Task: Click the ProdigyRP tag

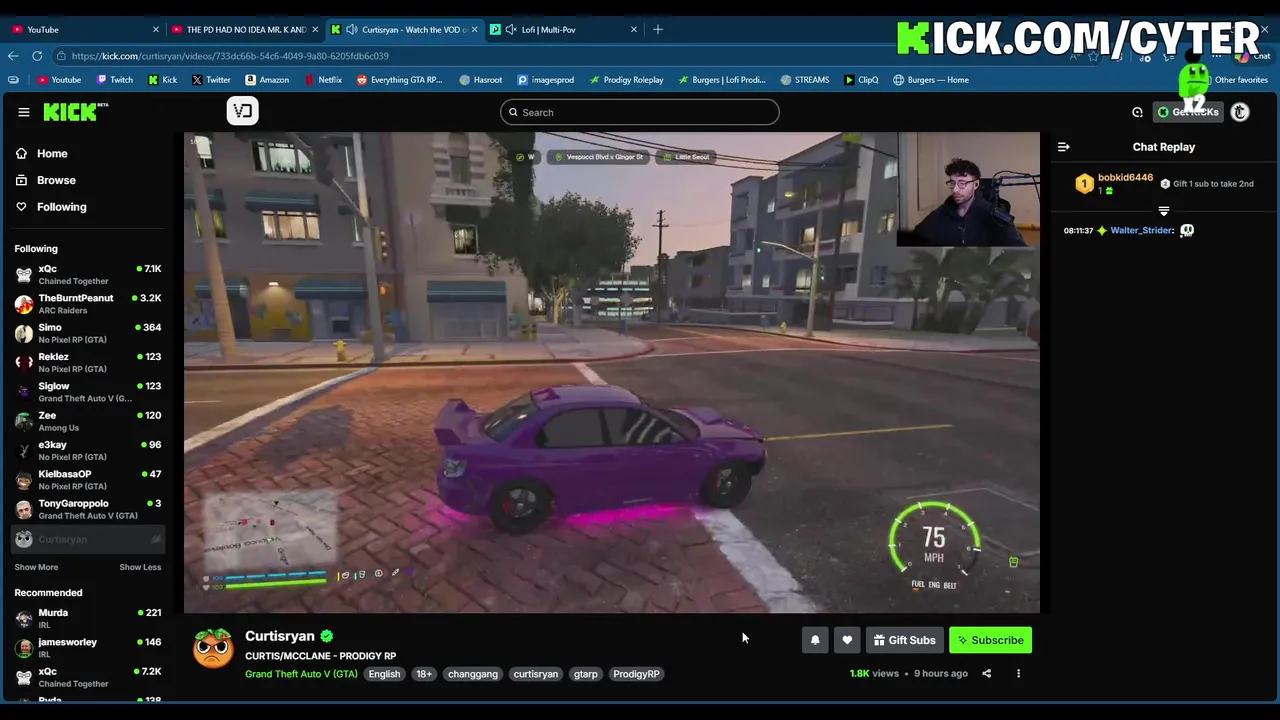Action: 636,674
